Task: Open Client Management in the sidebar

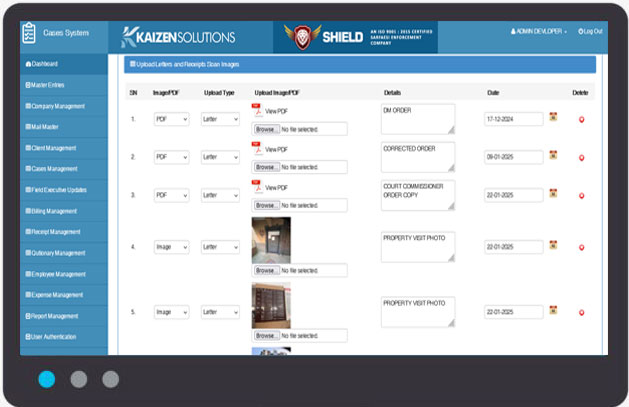Action: pyautogui.click(x=64, y=148)
